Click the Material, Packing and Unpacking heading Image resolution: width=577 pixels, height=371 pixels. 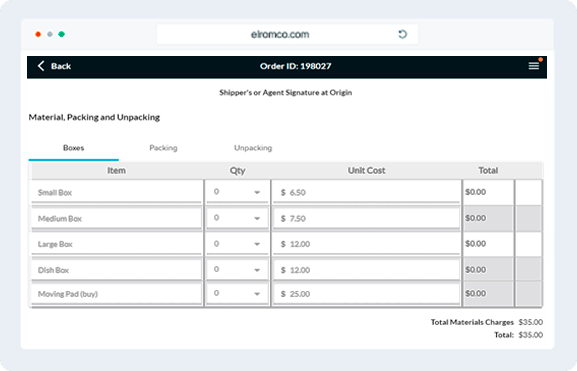(94, 117)
